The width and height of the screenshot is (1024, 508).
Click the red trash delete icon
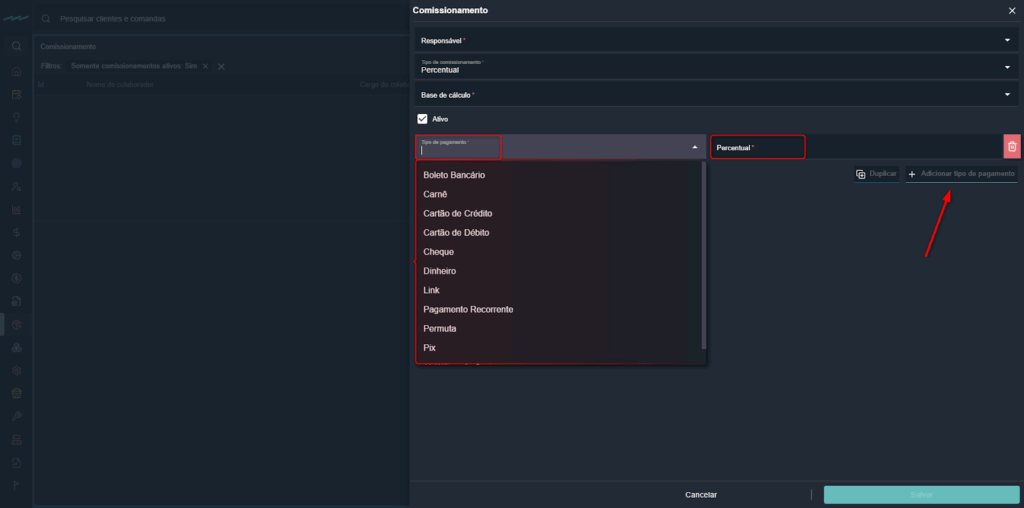[1012, 147]
